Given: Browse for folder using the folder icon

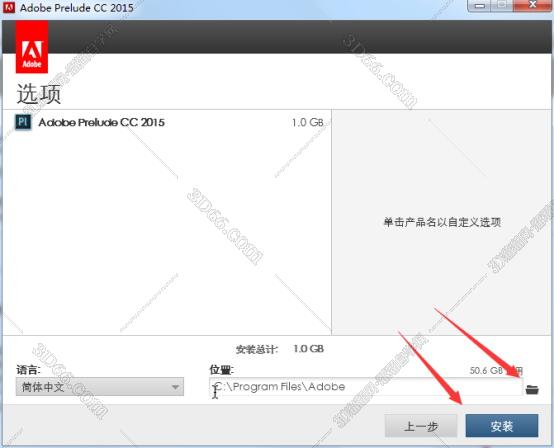Looking at the screenshot, I should 532,389.
